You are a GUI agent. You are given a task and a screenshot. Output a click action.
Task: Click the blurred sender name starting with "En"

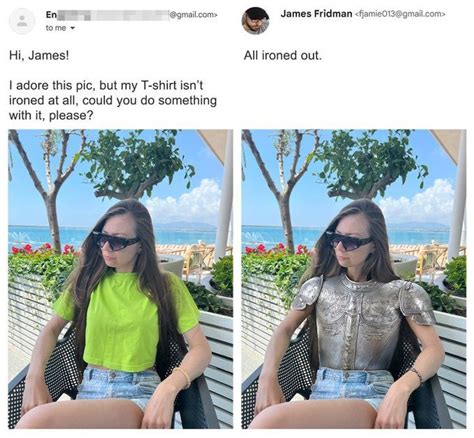tap(107, 15)
